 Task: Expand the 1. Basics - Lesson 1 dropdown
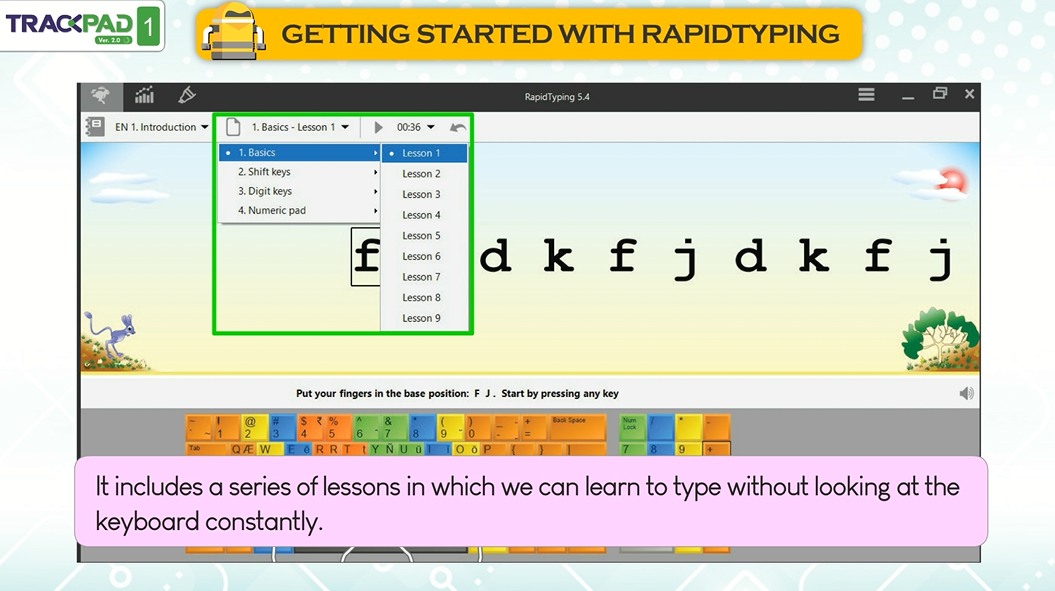pyautogui.click(x=300, y=127)
